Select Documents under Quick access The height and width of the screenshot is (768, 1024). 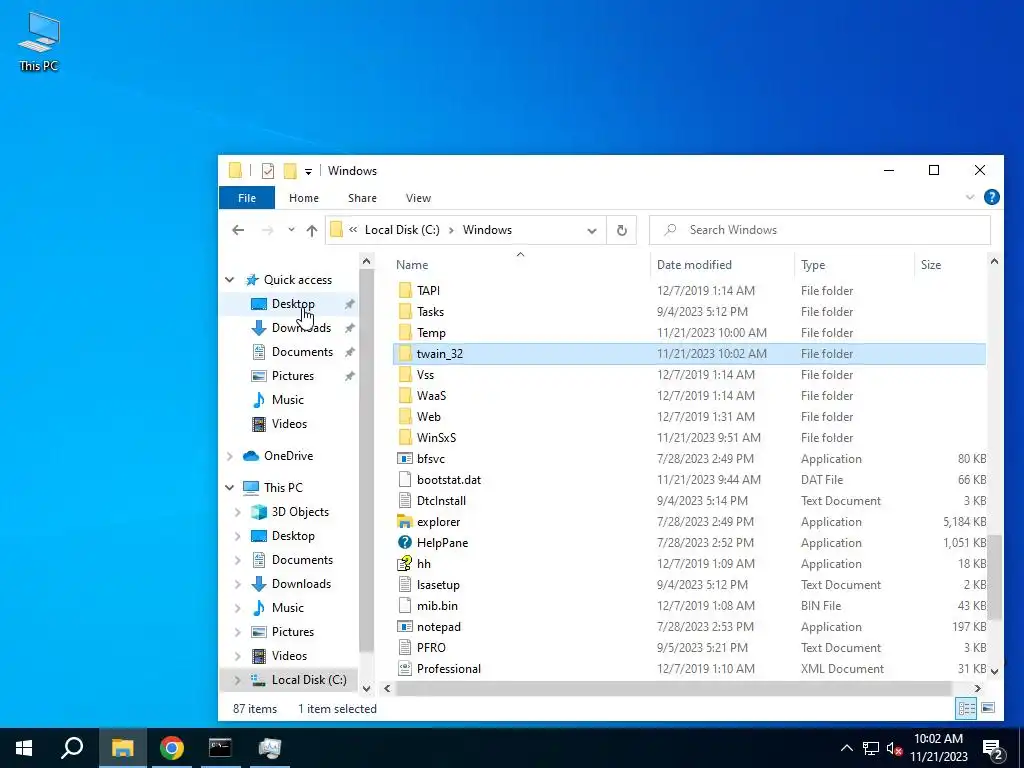coord(302,351)
